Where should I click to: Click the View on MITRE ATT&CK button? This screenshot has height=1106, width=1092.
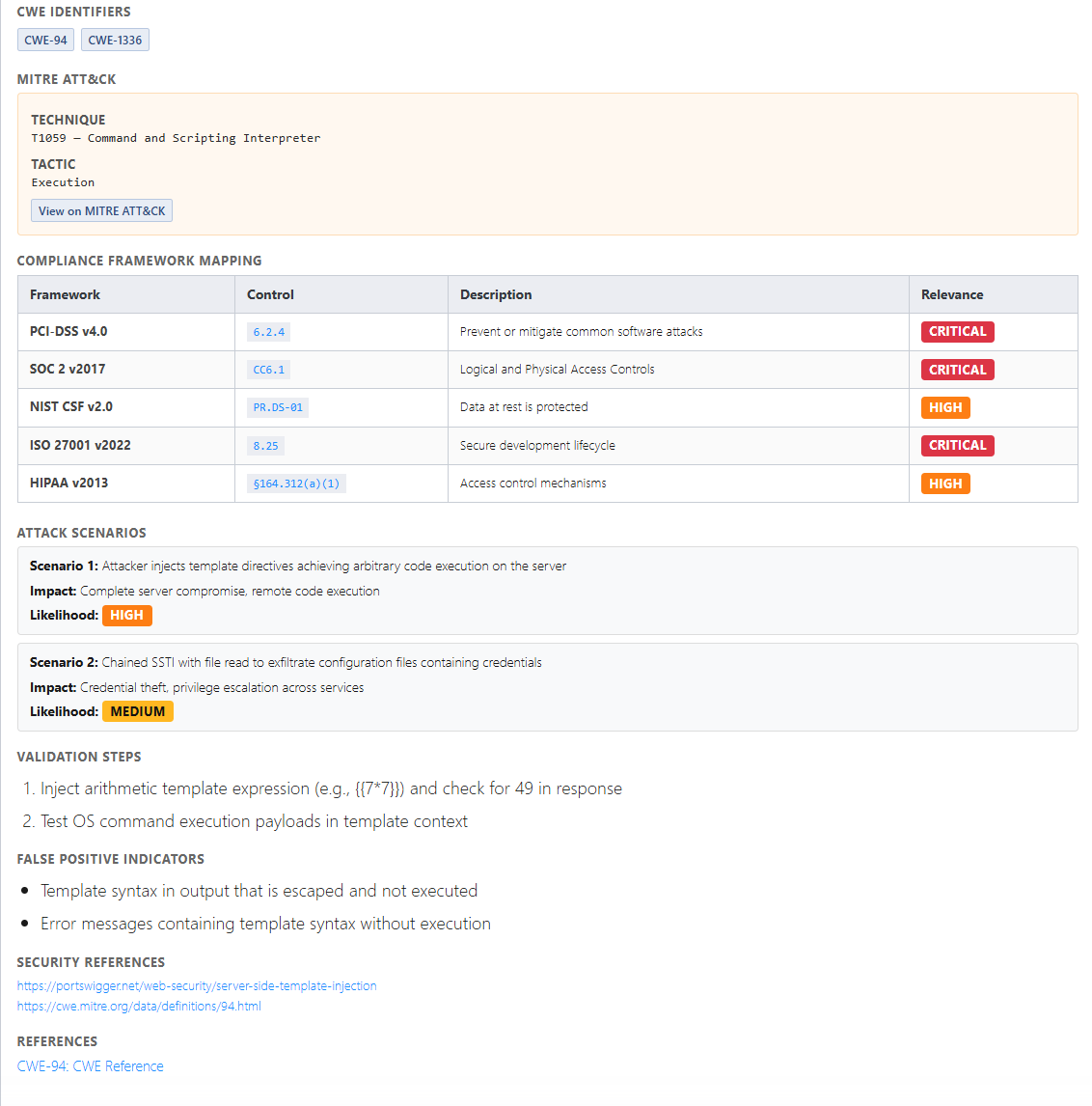pos(101,210)
